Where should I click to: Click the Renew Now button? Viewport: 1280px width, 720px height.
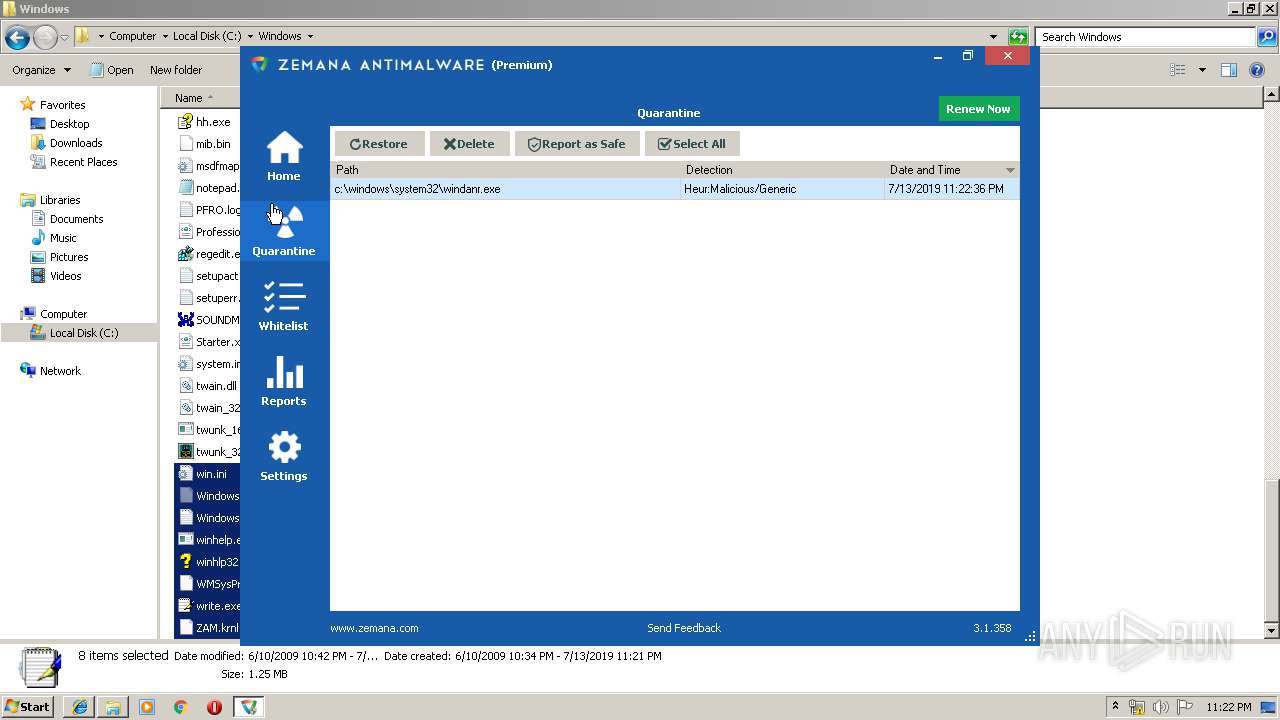[x=978, y=109]
